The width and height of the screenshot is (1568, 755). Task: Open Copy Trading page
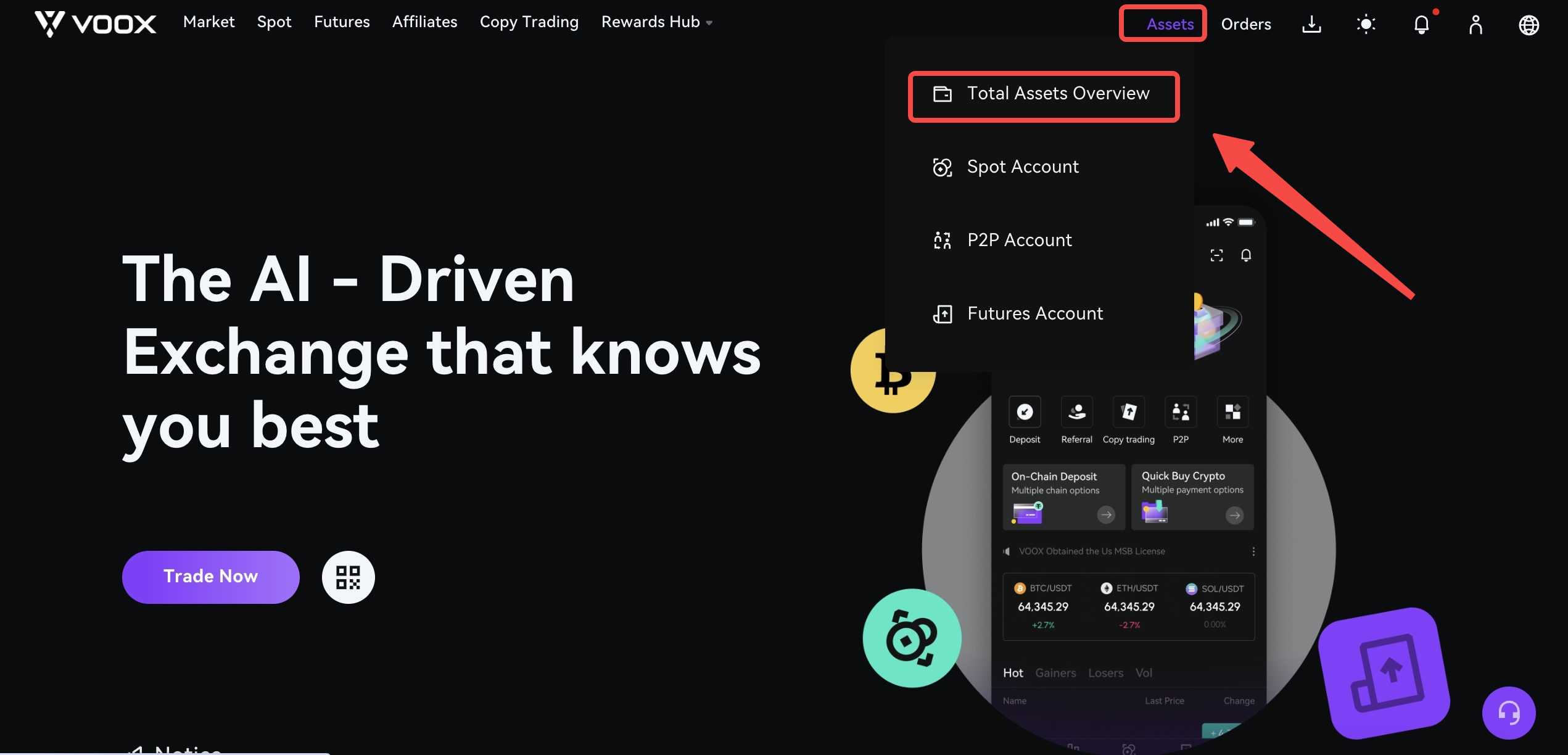pyautogui.click(x=529, y=22)
